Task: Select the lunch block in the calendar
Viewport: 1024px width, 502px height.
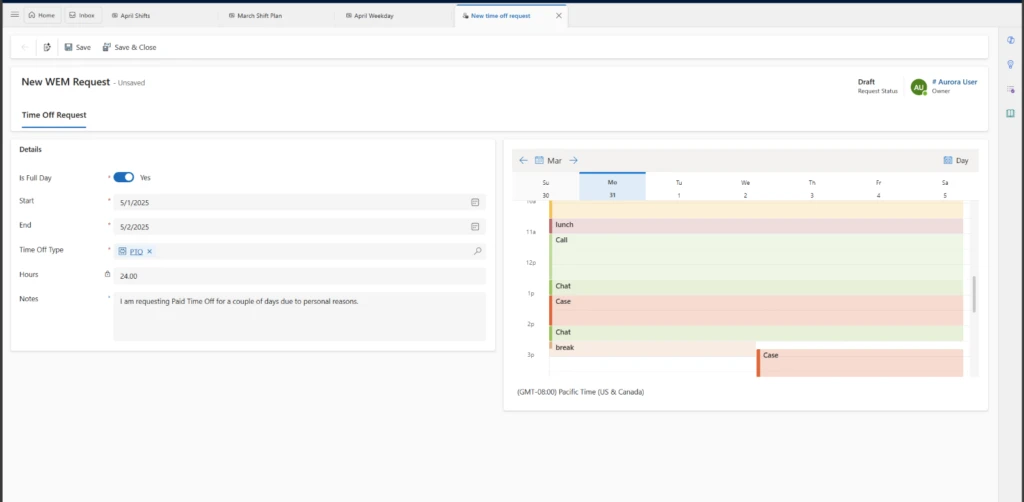Action: pyautogui.click(x=600, y=225)
